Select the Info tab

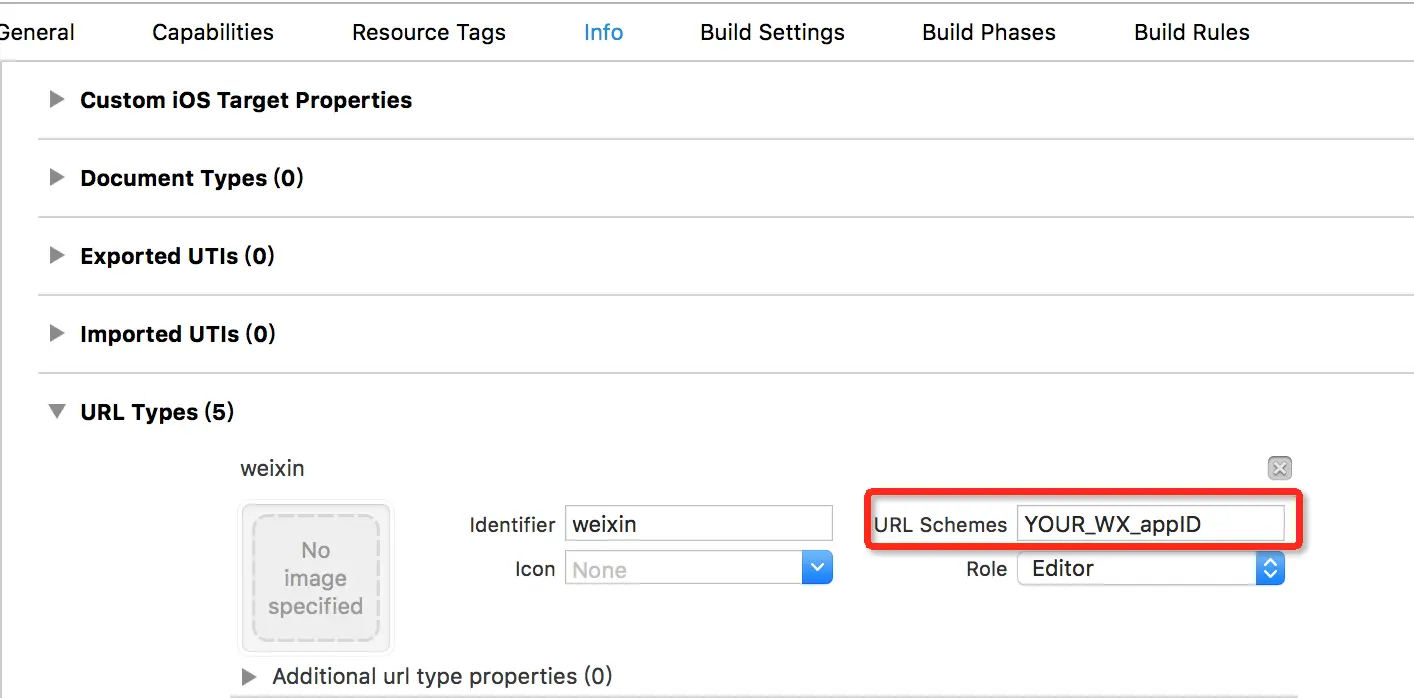tap(604, 32)
